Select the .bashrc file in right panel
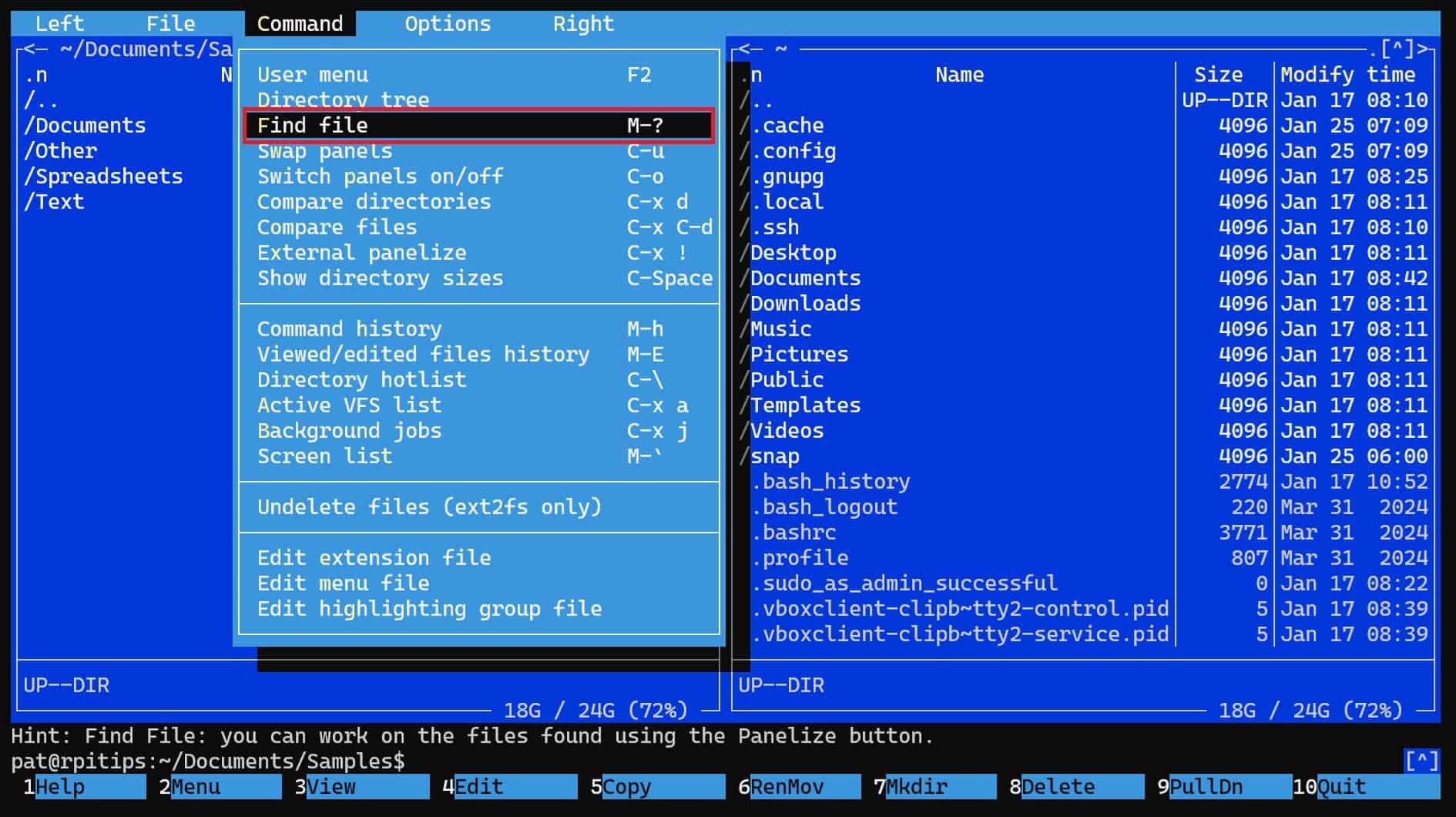 pyautogui.click(x=799, y=533)
